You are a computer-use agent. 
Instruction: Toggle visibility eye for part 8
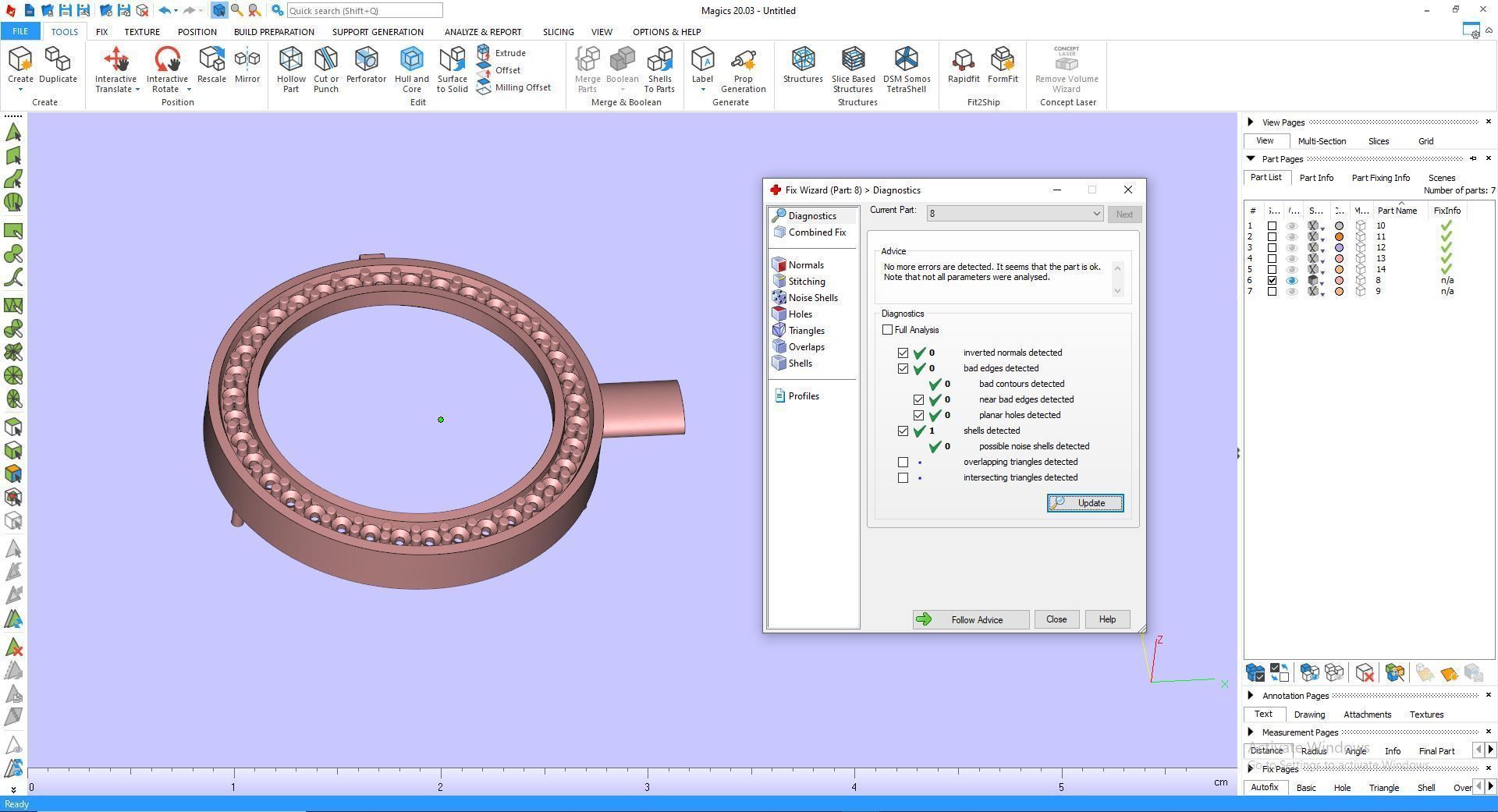pos(1292,281)
